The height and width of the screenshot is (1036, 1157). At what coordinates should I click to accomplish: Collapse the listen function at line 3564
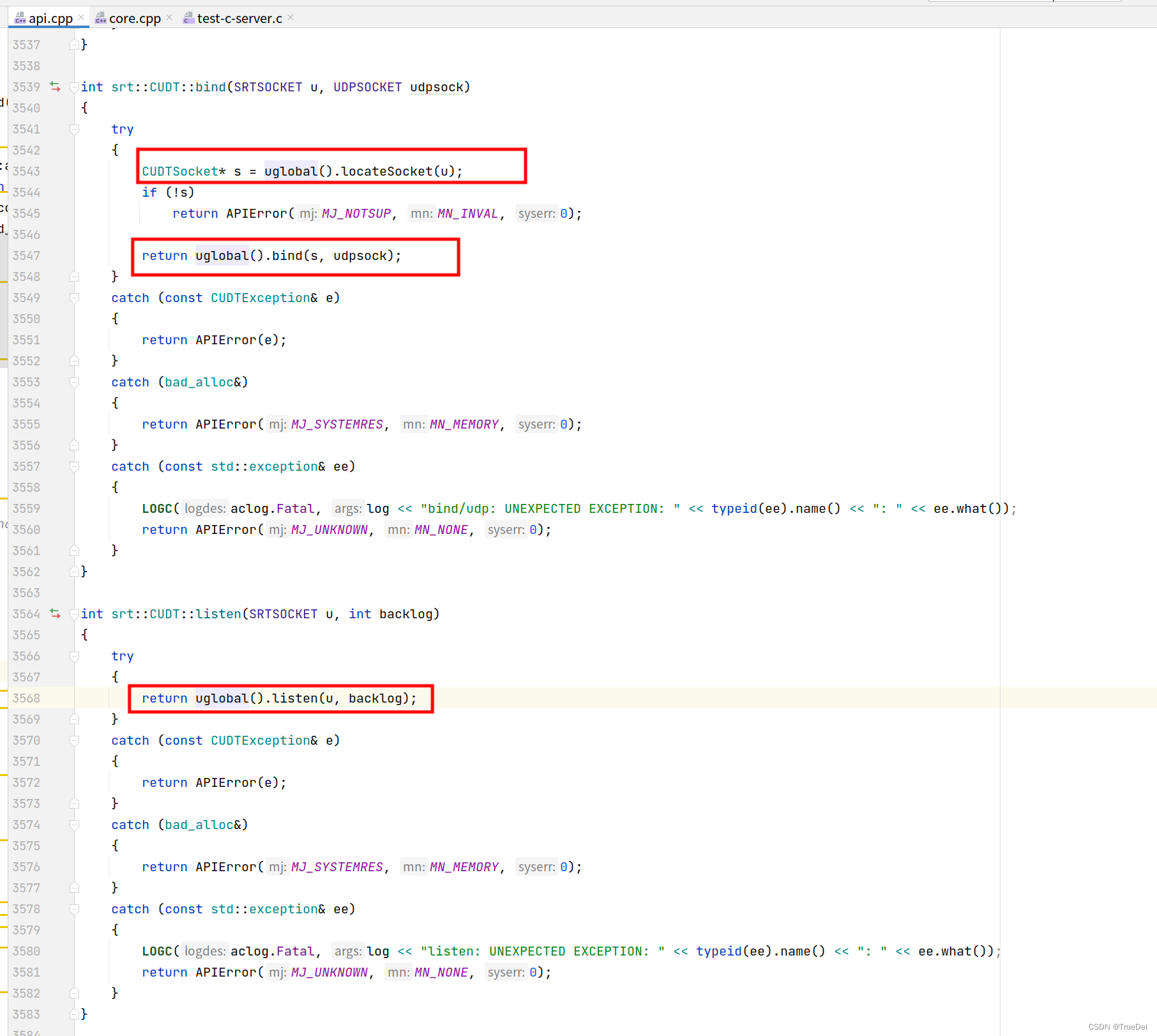74,614
